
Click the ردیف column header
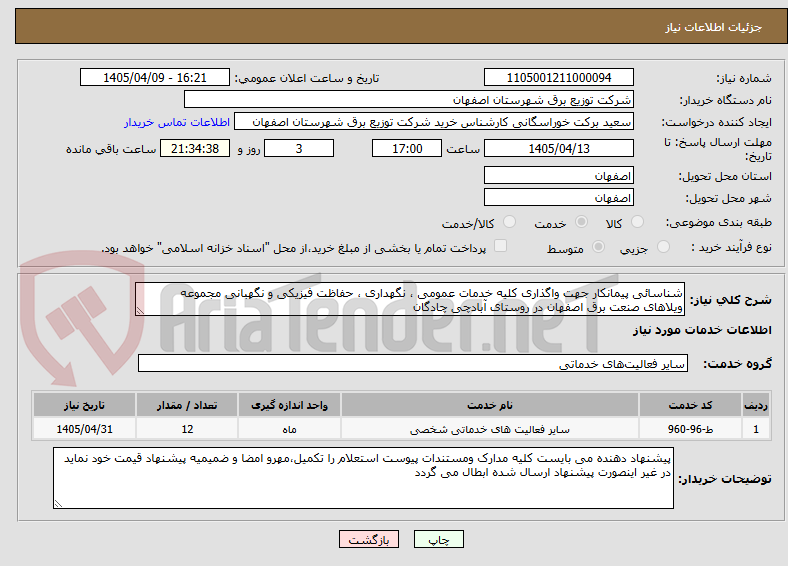pos(756,405)
